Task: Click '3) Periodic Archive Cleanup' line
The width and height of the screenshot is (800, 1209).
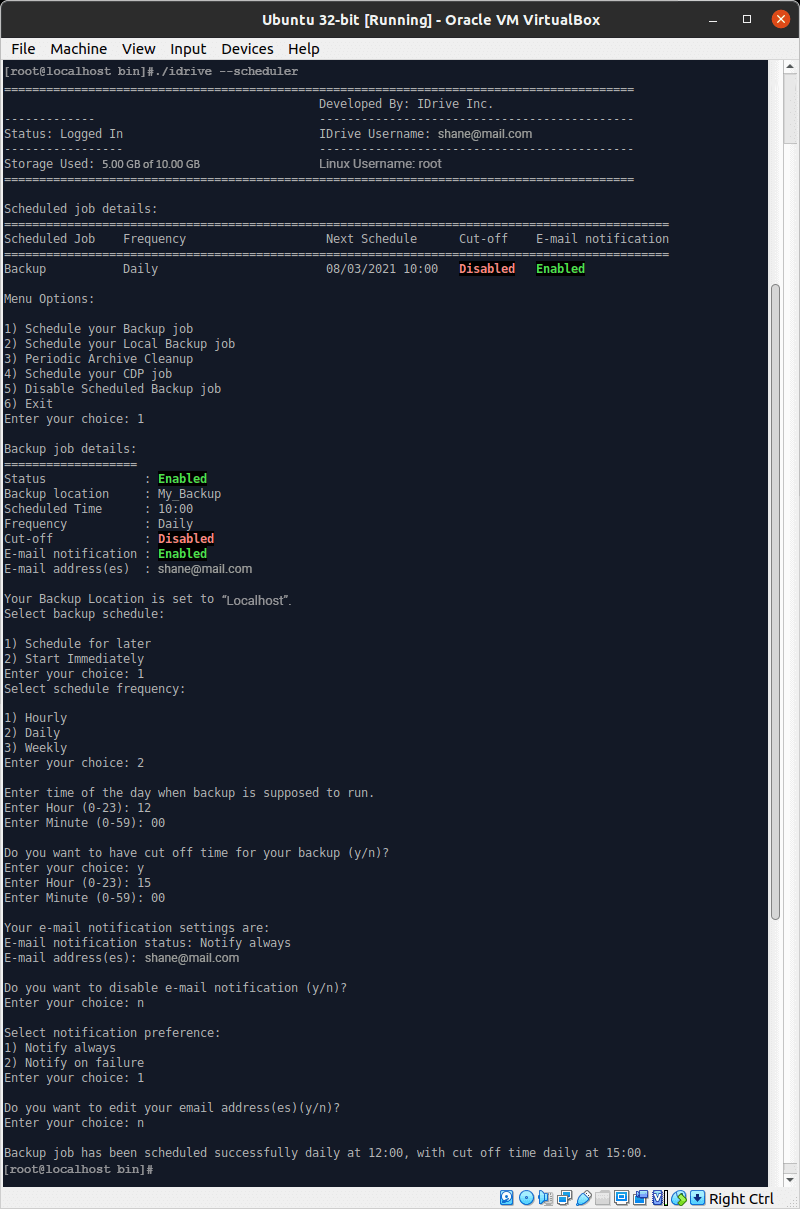Action: (99, 359)
